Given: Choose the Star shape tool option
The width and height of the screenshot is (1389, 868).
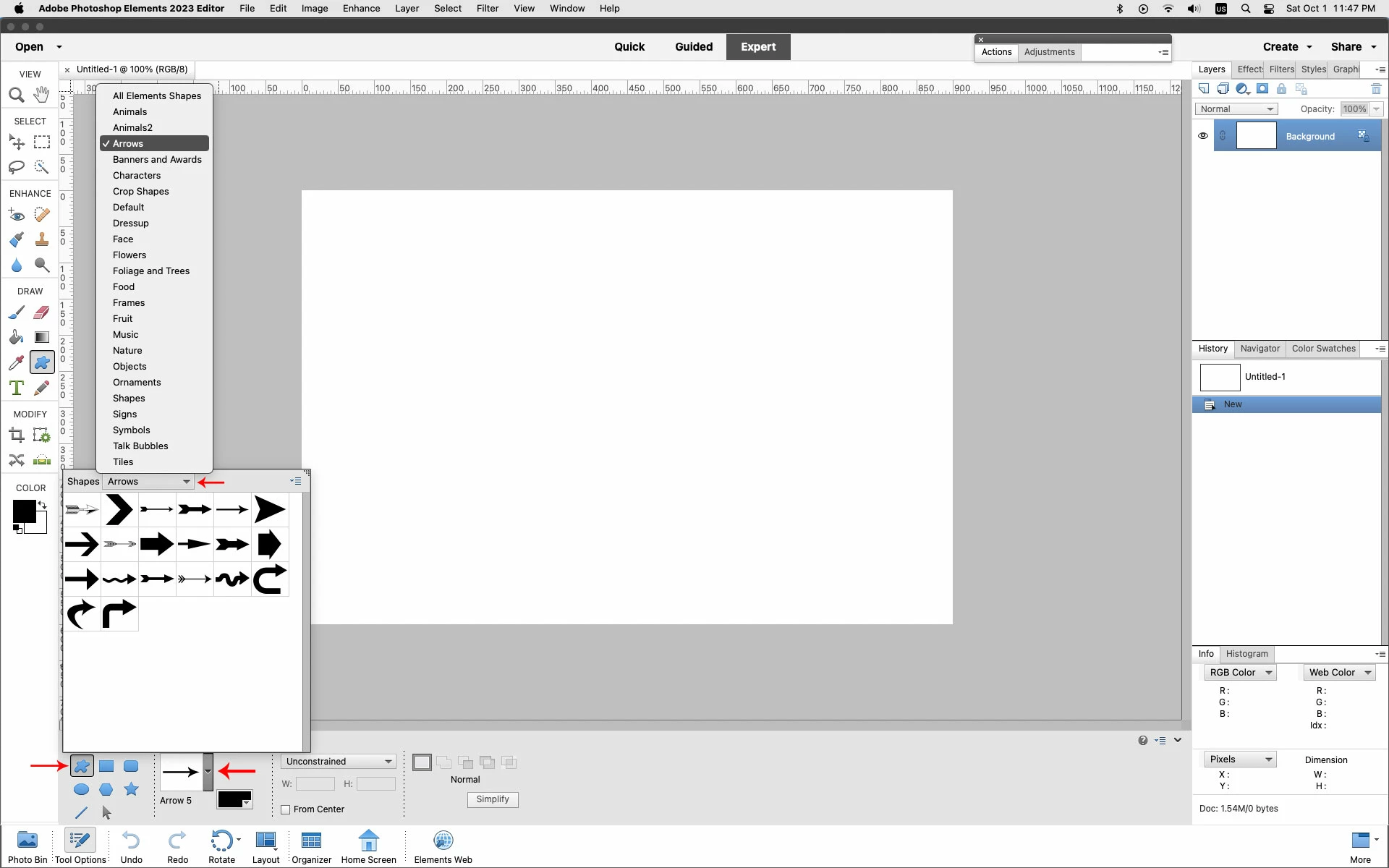Looking at the screenshot, I should 131,789.
